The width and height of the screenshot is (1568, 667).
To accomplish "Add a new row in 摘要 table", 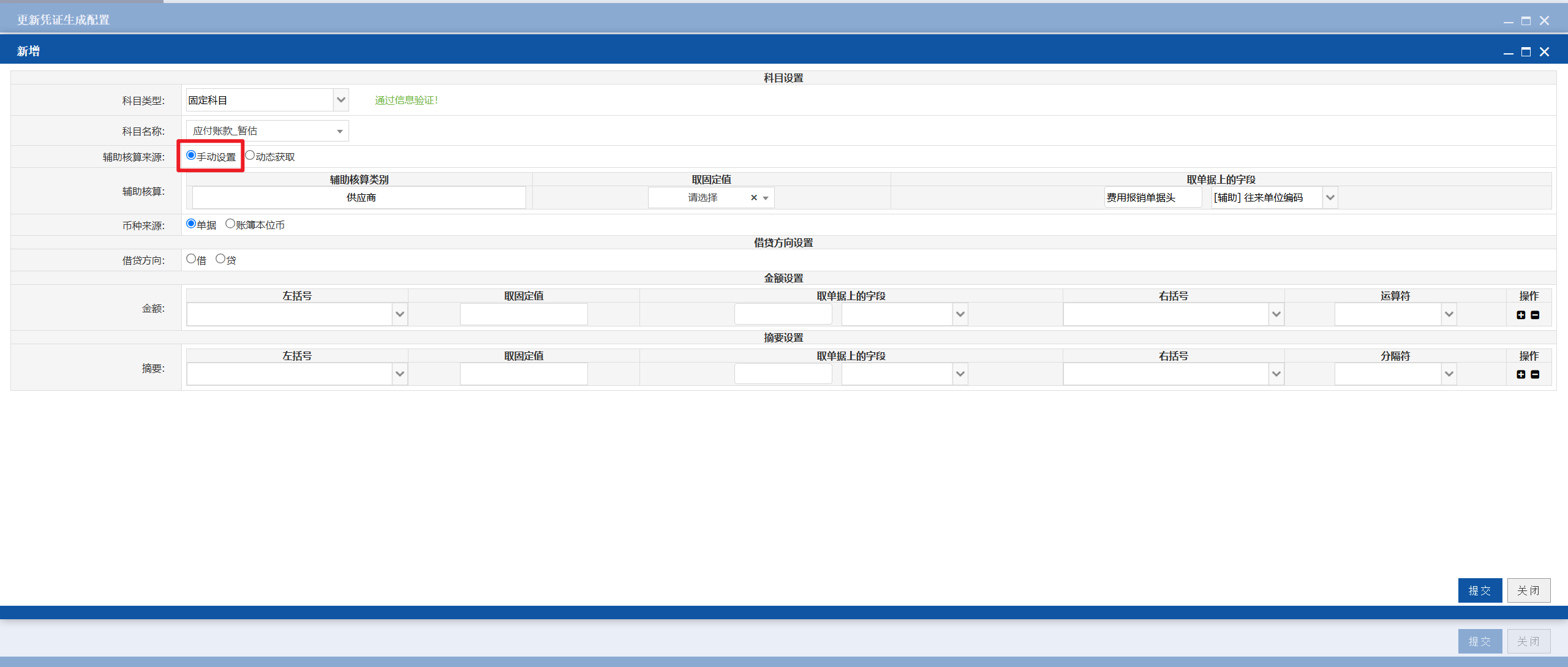I will click(x=1521, y=374).
